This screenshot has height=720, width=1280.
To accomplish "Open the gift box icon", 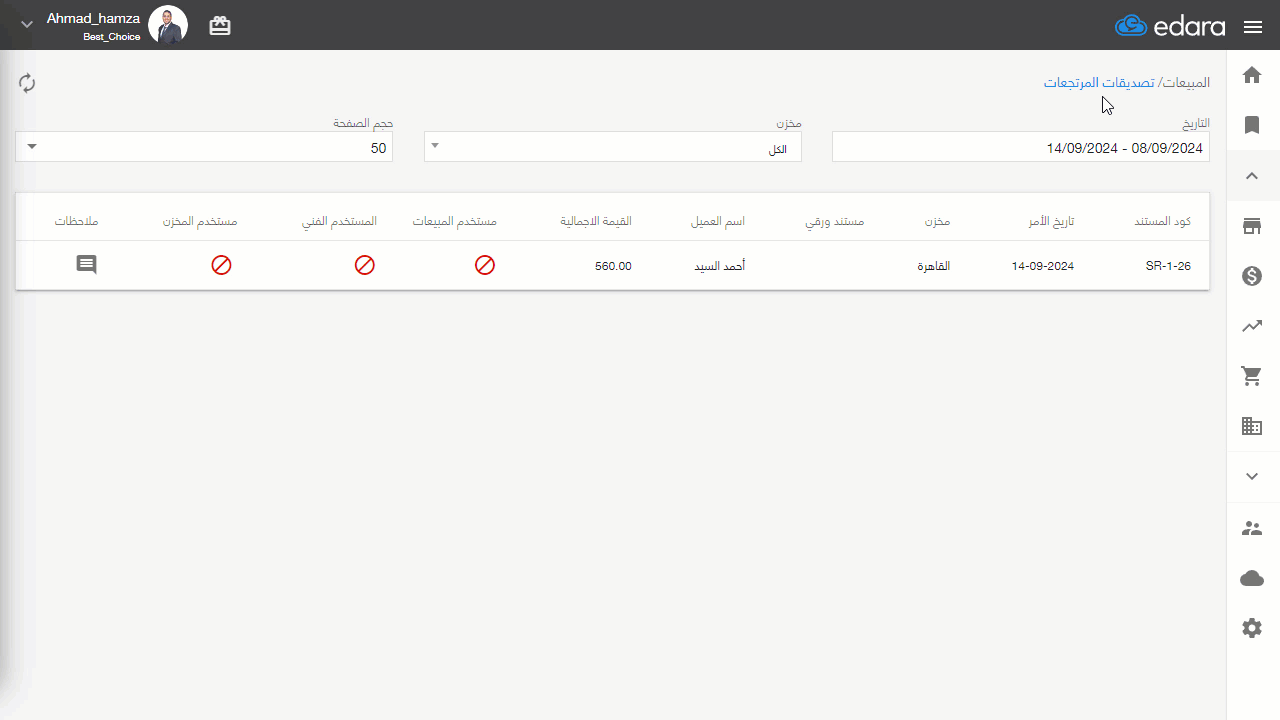I will (220, 26).
